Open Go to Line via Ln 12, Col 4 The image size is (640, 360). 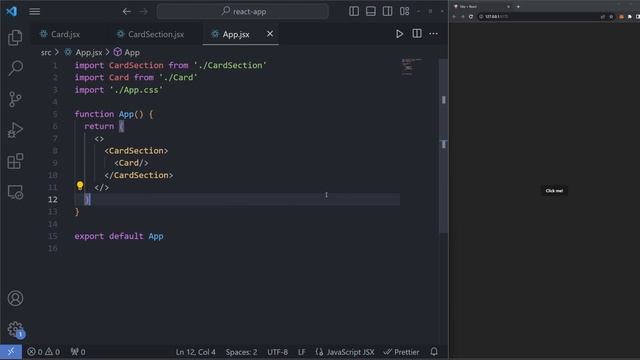196,352
